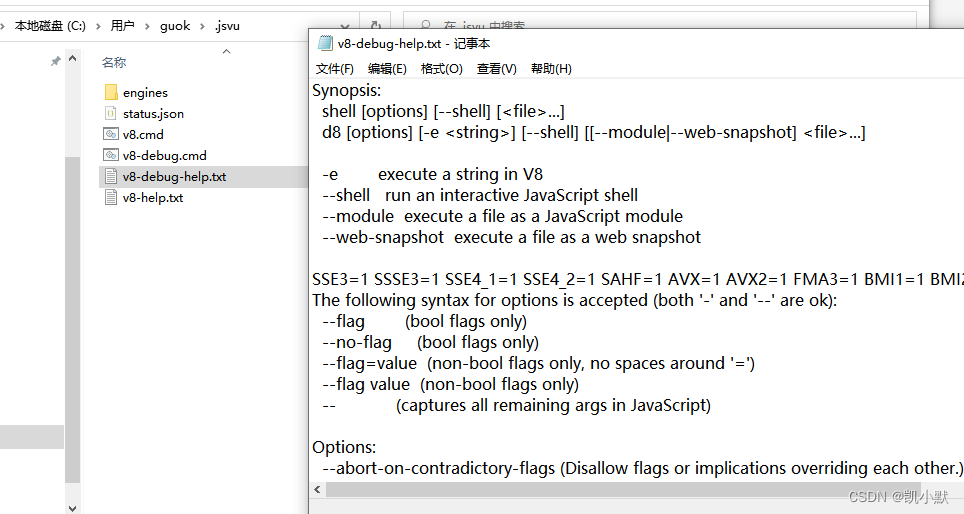Expand chevron after 用户 breadcrumb
The image size is (964, 514).
(x=147, y=26)
